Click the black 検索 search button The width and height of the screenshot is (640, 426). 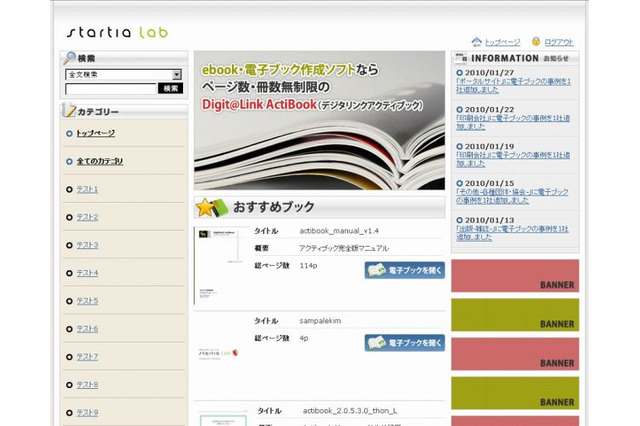coord(170,89)
